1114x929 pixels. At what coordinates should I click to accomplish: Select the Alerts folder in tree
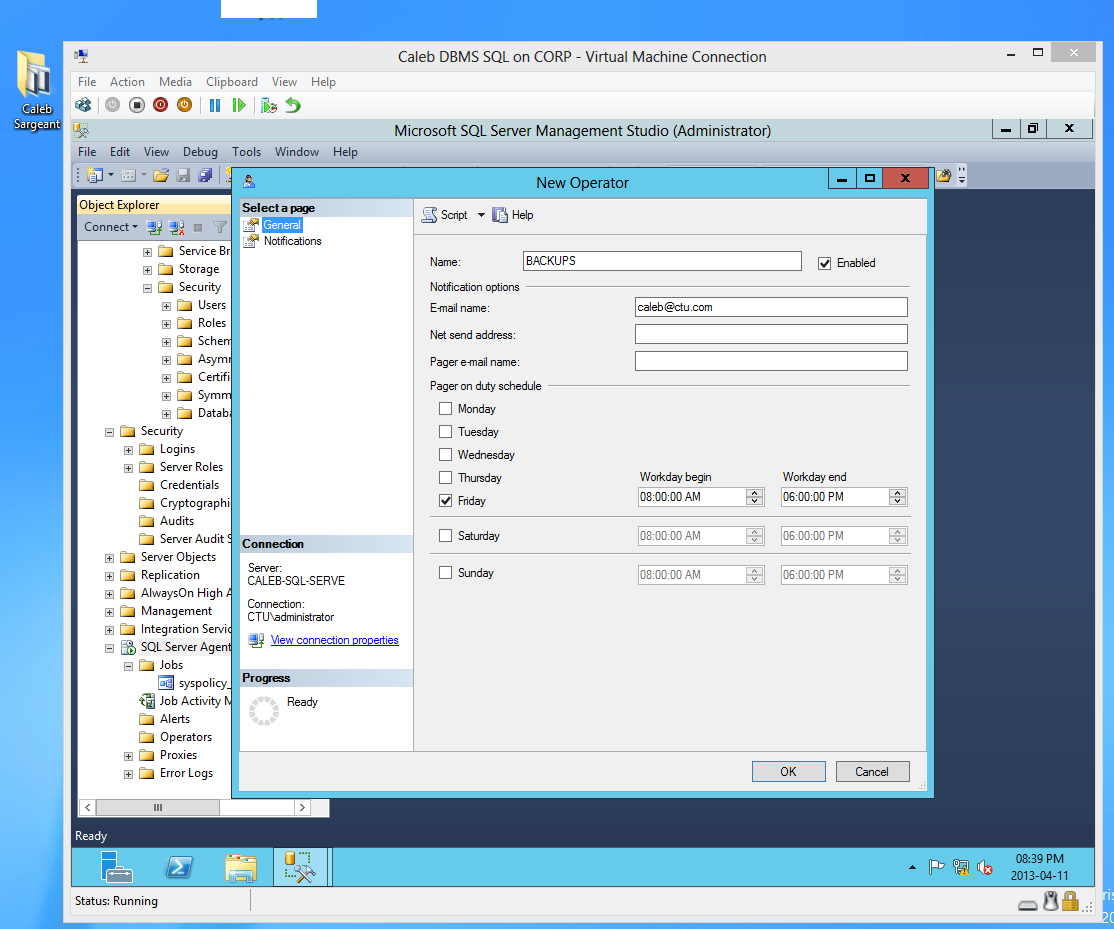coord(175,719)
